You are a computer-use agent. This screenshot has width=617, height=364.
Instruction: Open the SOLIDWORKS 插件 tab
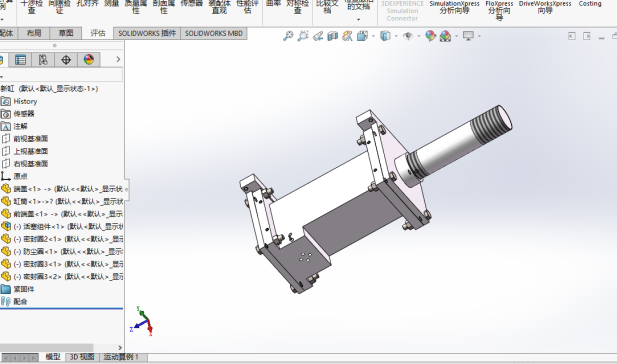(147, 33)
